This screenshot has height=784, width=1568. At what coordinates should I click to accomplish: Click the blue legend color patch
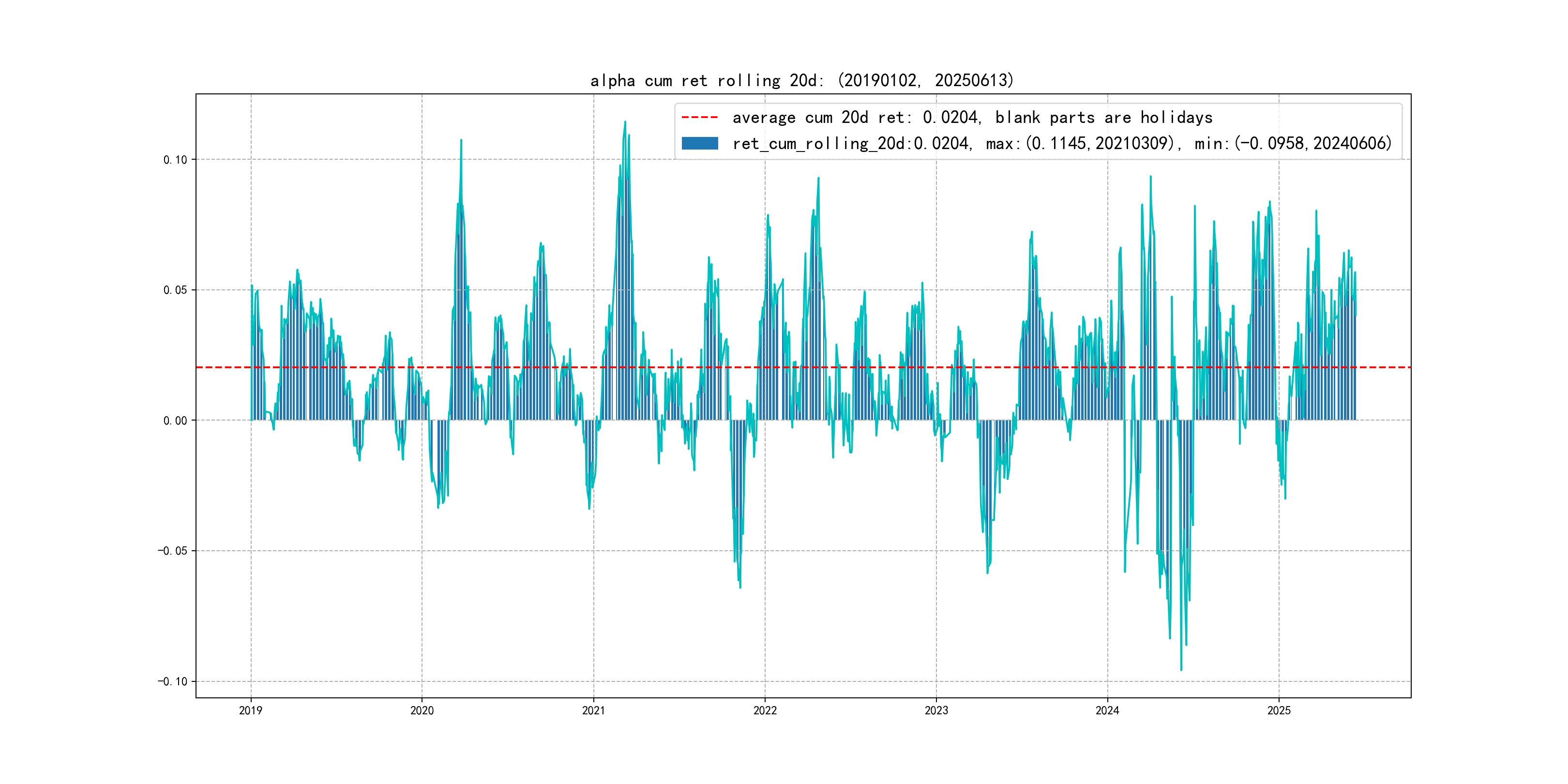click(x=699, y=144)
